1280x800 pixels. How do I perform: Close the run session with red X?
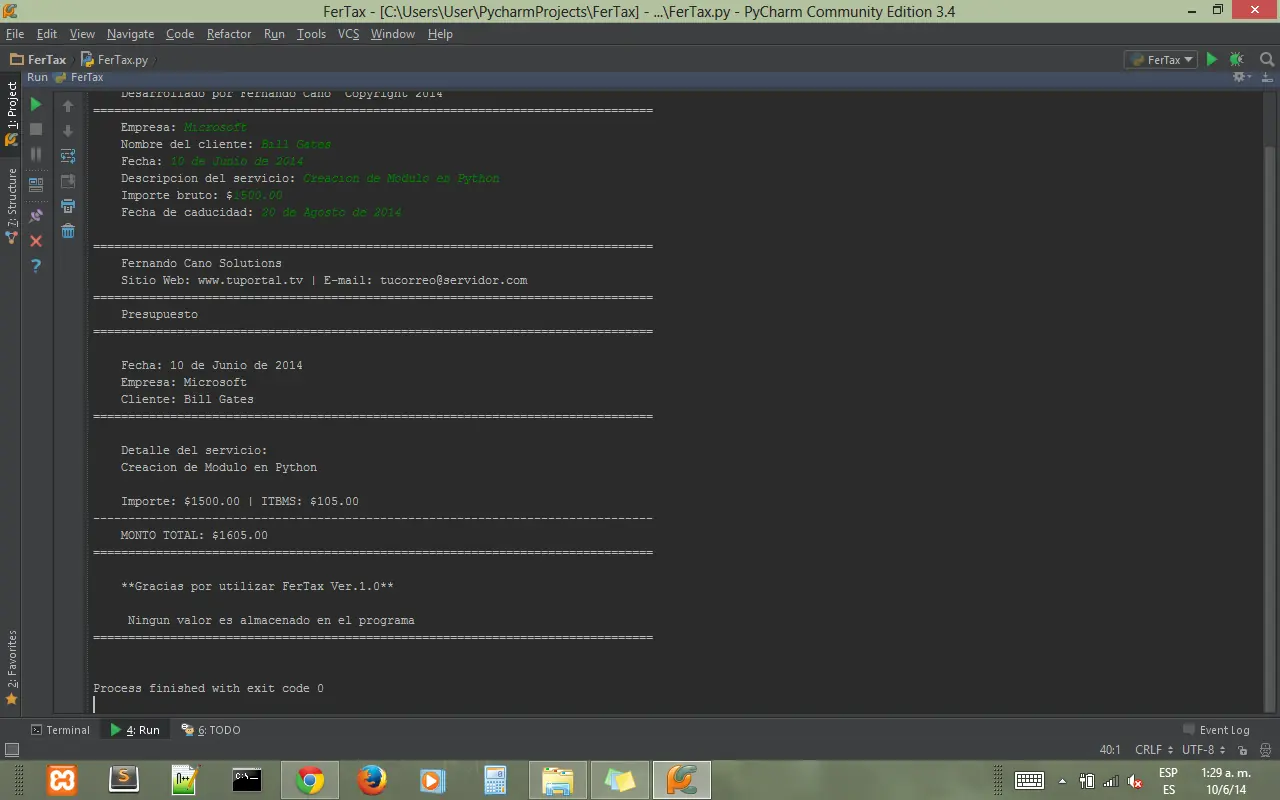[x=36, y=241]
